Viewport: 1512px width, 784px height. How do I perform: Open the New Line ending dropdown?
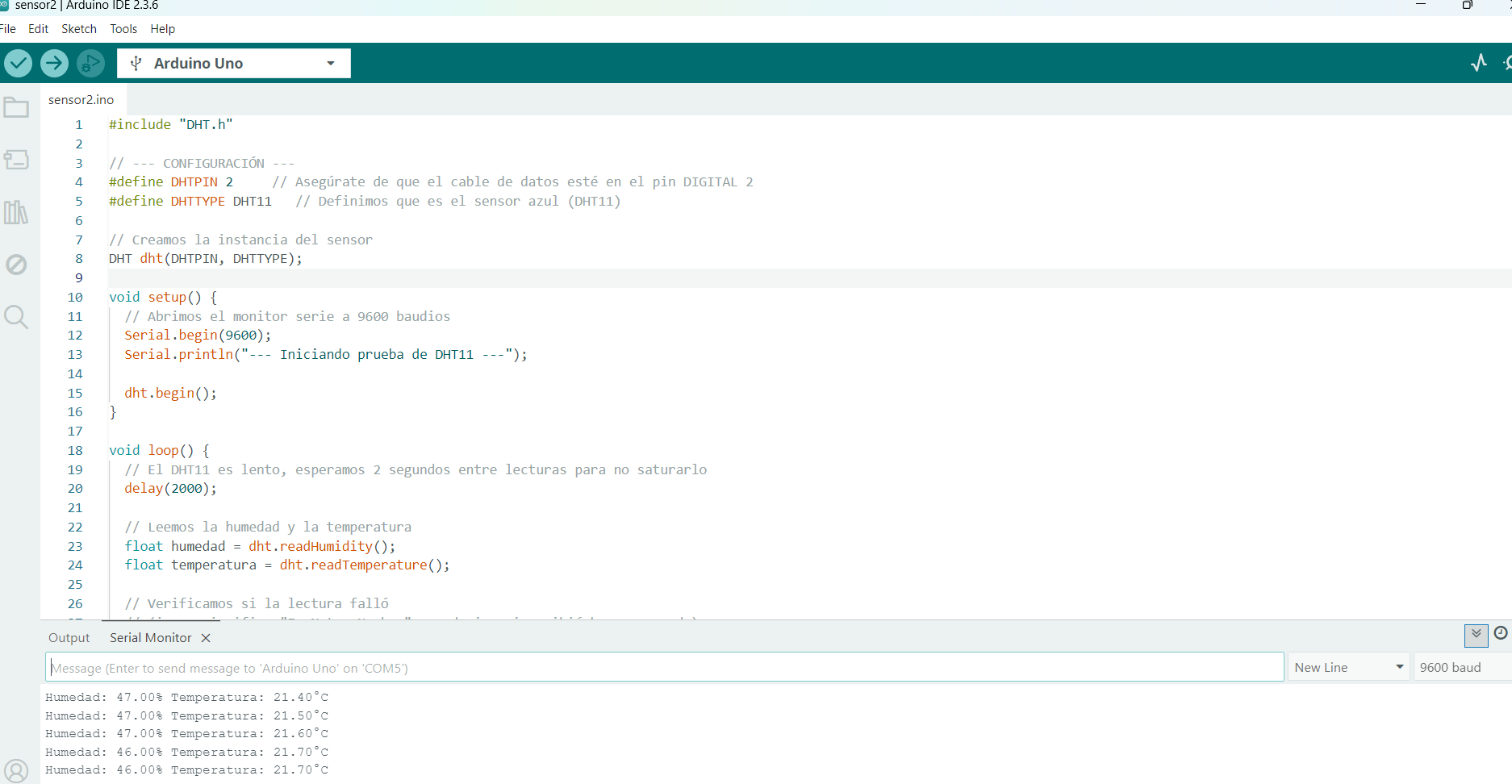pos(1348,667)
